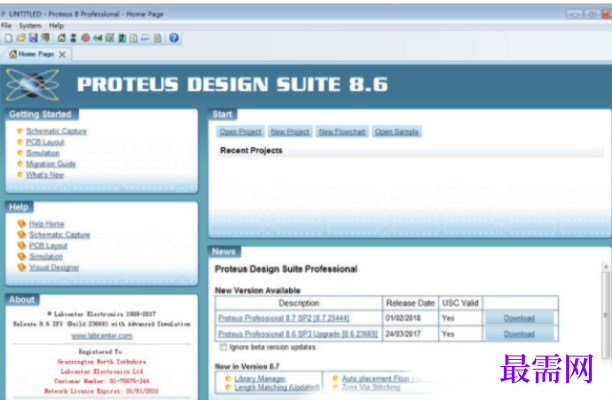Open Proteus Professional 8.7 SP2 link
Image resolution: width=612 pixels, height=400 pixels.
(x=283, y=318)
